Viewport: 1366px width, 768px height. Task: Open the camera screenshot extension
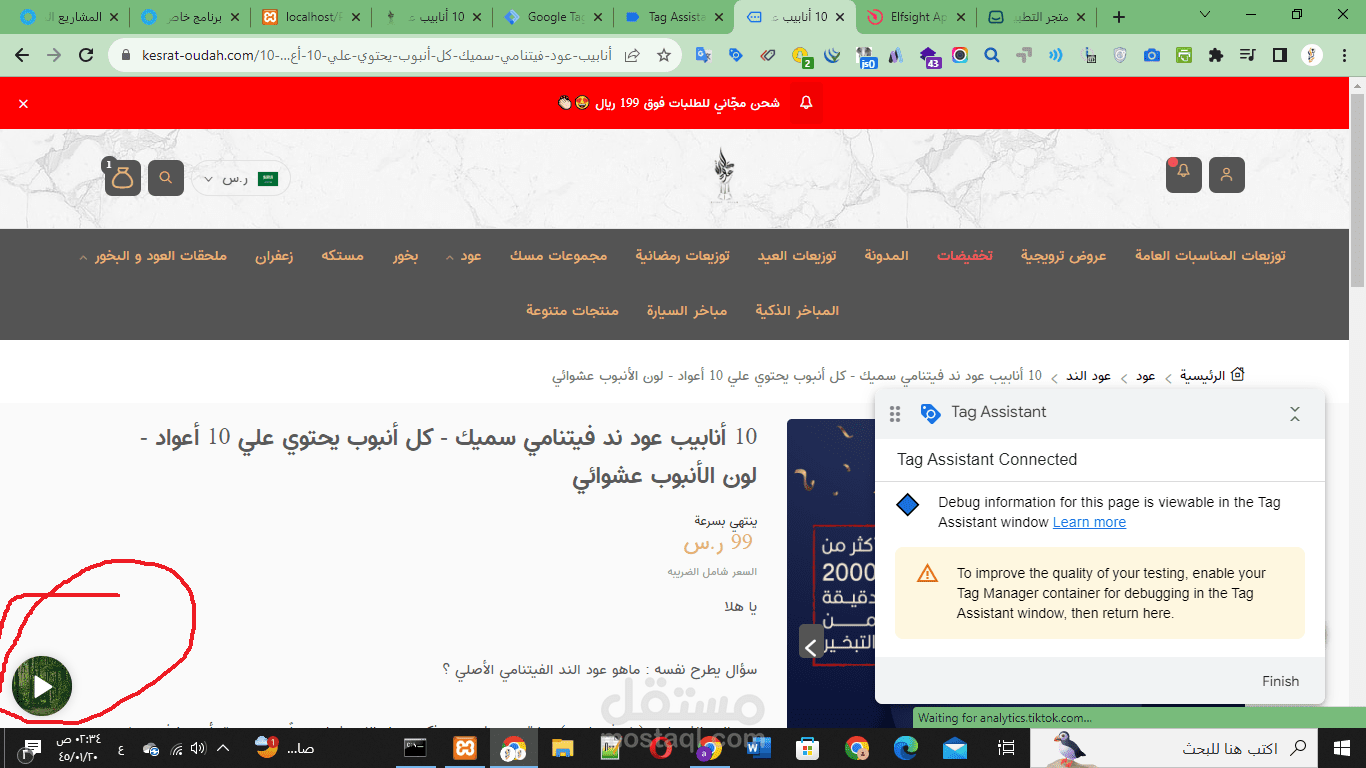click(x=1152, y=56)
